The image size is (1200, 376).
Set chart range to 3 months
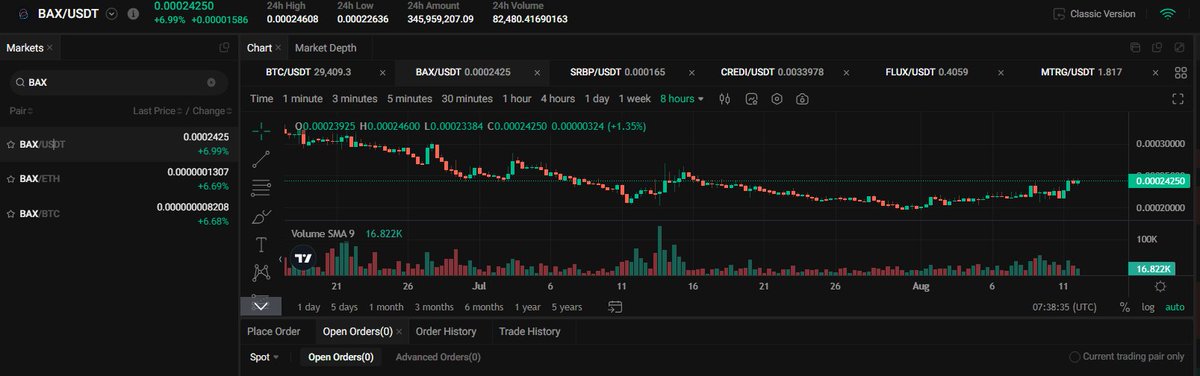(x=434, y=307)
